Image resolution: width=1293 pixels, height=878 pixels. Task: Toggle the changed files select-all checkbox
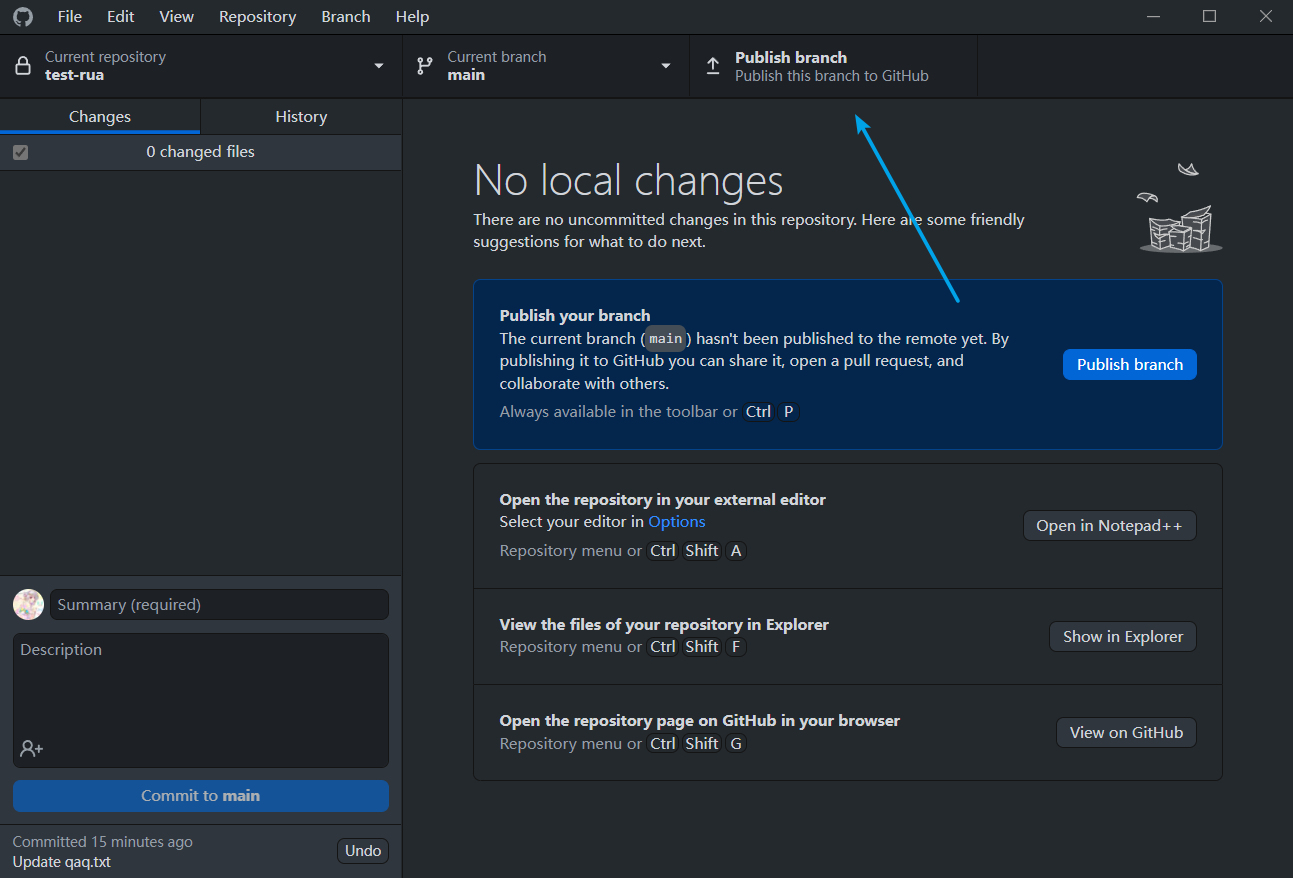pos(21,152)
